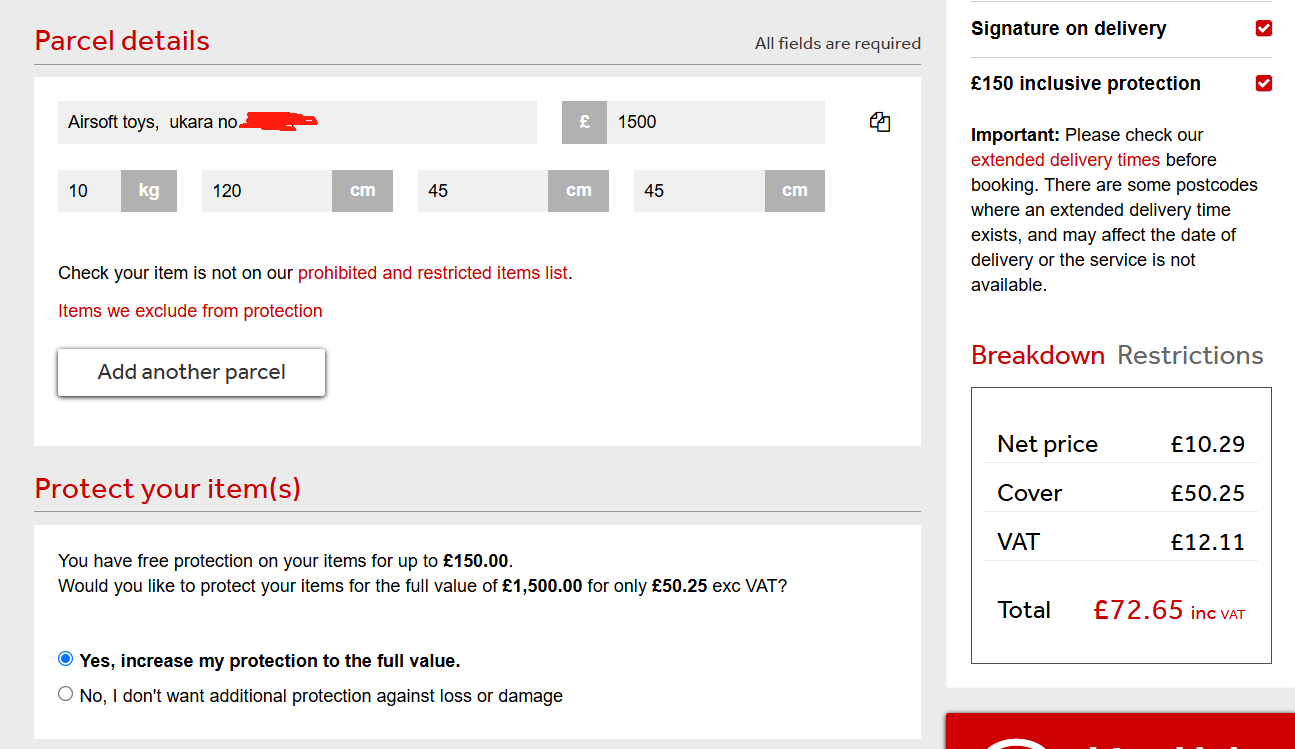This screenshot has width=1295, height=749.
Task: Open Items we exclude from protection link
Action: pos(190,311)
